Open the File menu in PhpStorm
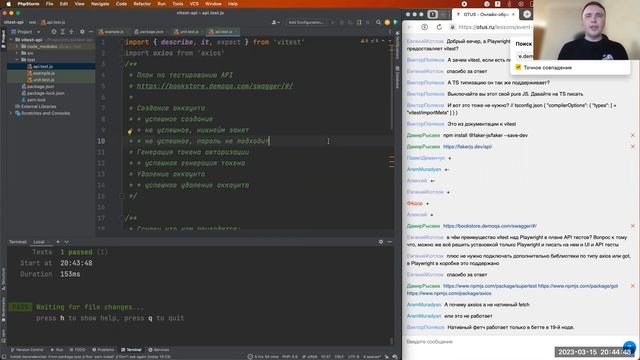This screenshot has width=640, height=360. (49, 4)
